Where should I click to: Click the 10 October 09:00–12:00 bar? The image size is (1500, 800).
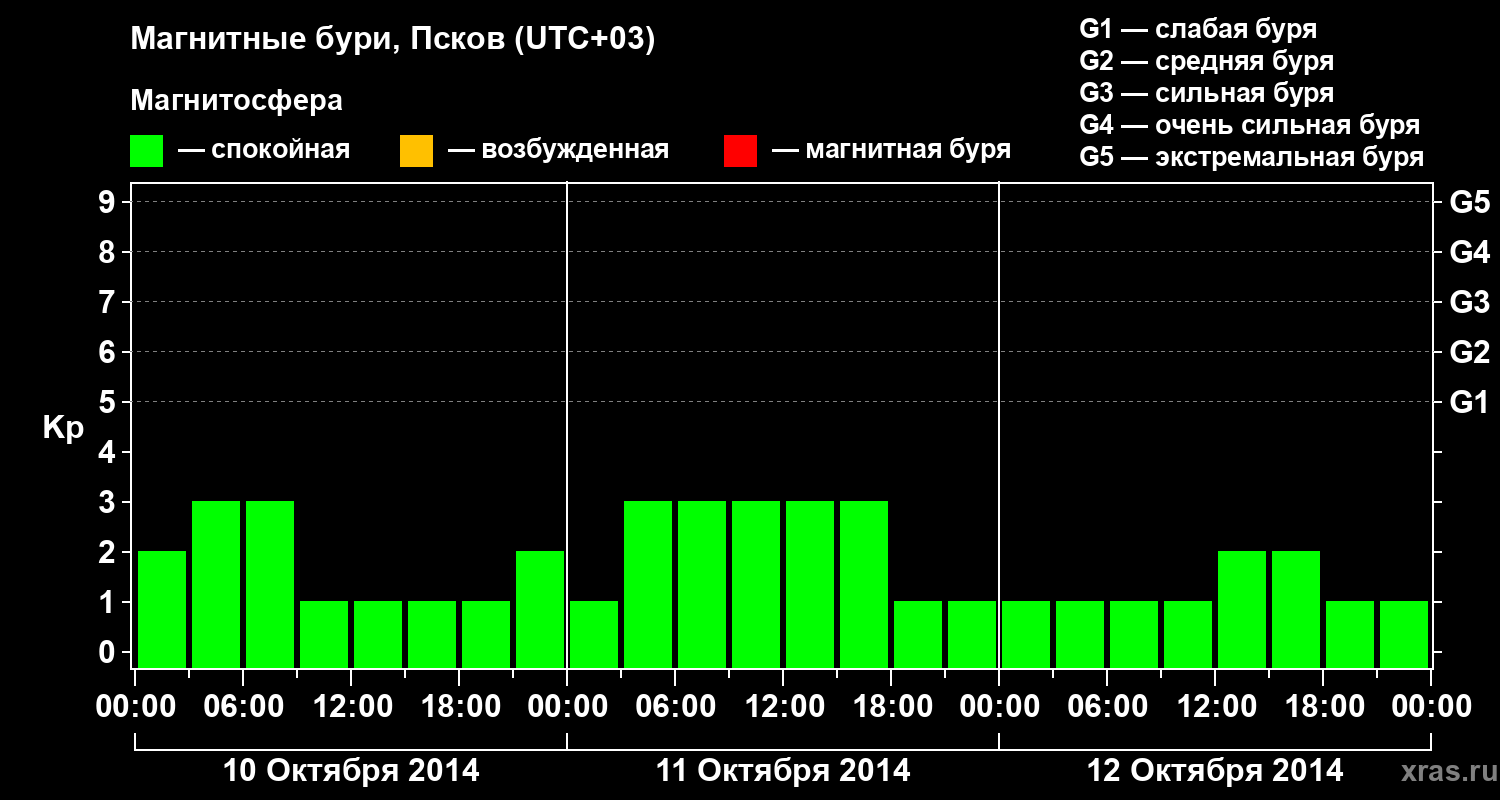coord(324,634)
